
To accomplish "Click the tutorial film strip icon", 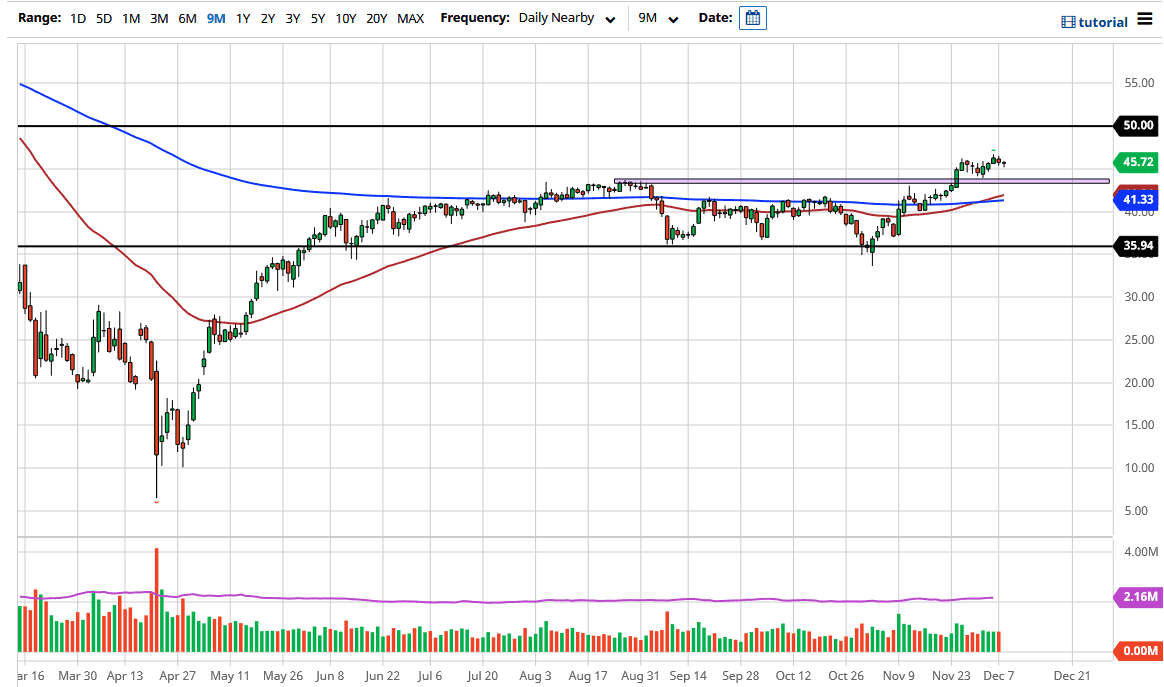I will (1070, 17).
